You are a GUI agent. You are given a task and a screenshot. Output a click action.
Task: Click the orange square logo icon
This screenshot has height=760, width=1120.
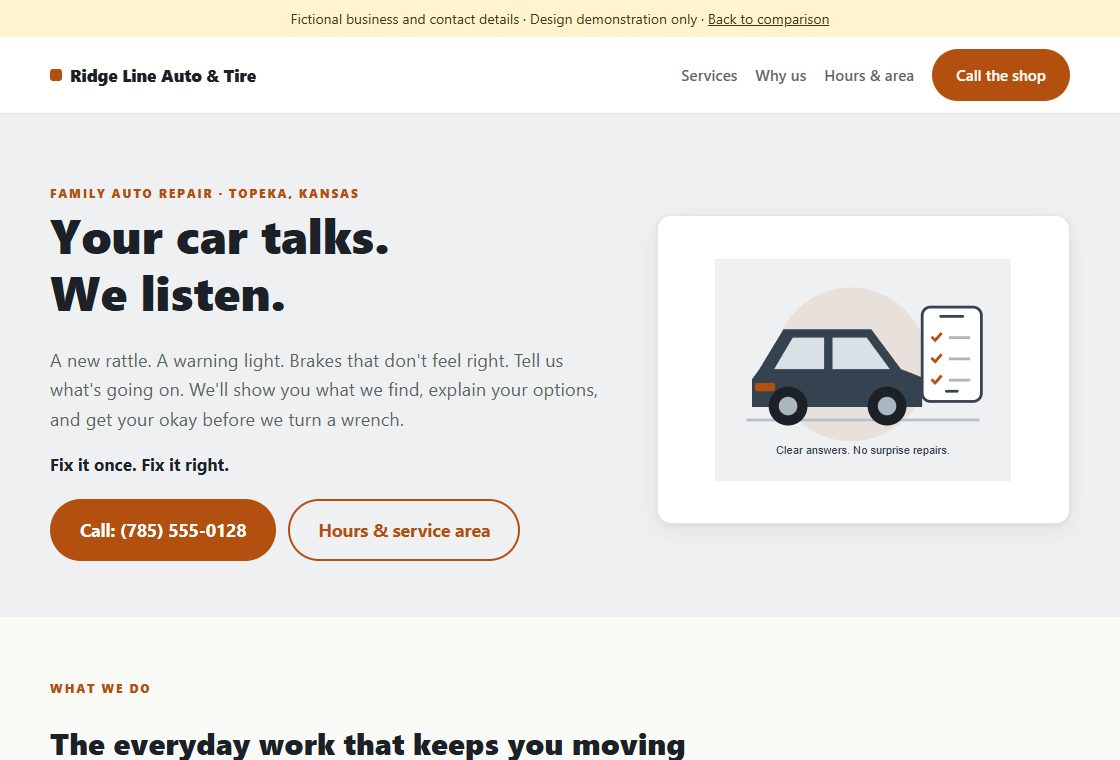[56, 75]
